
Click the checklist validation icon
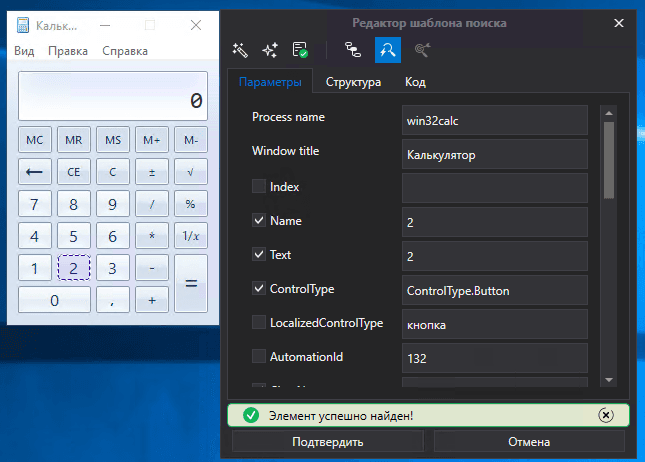tap(300, 49)
